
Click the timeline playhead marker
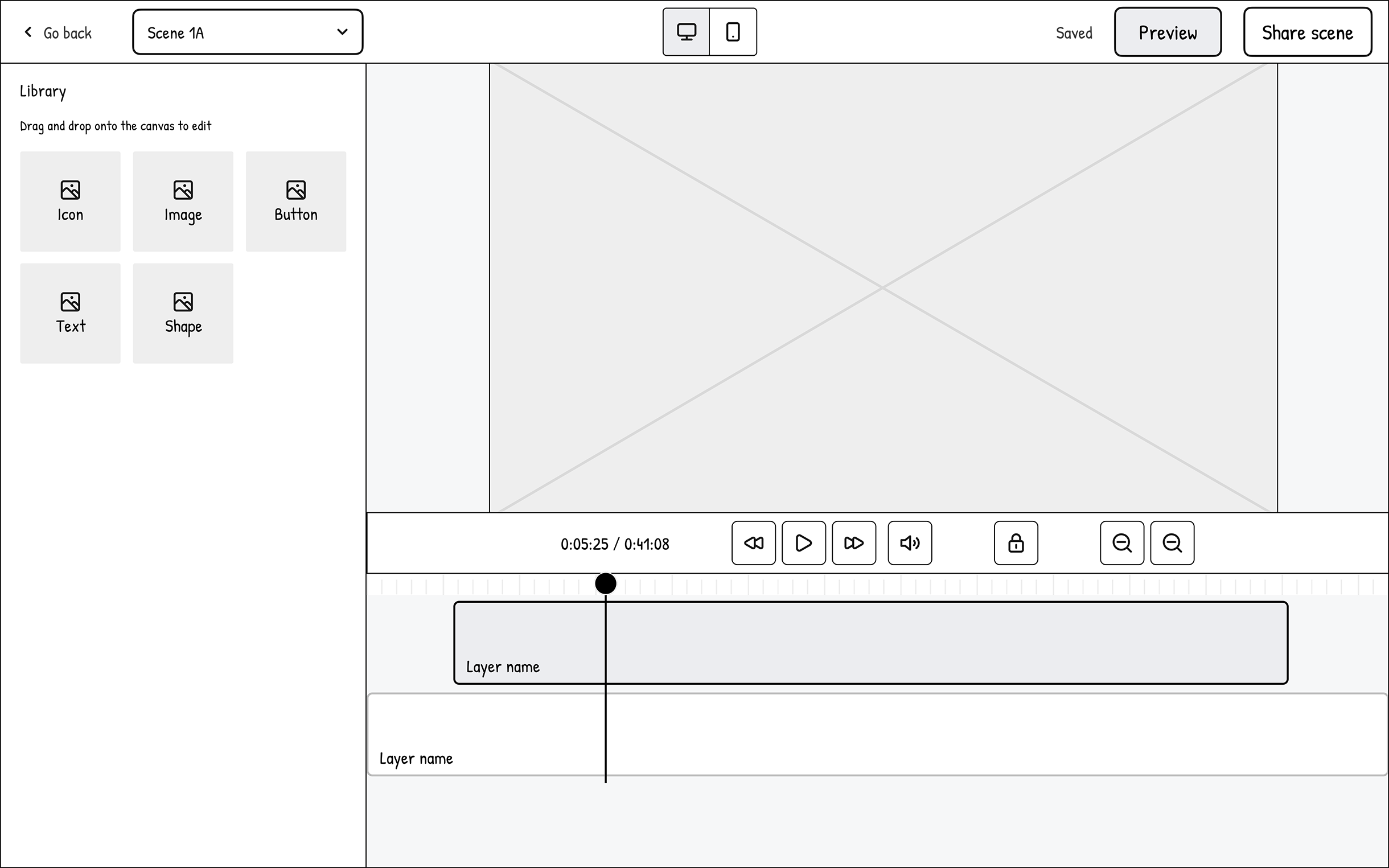pos(606,584)
